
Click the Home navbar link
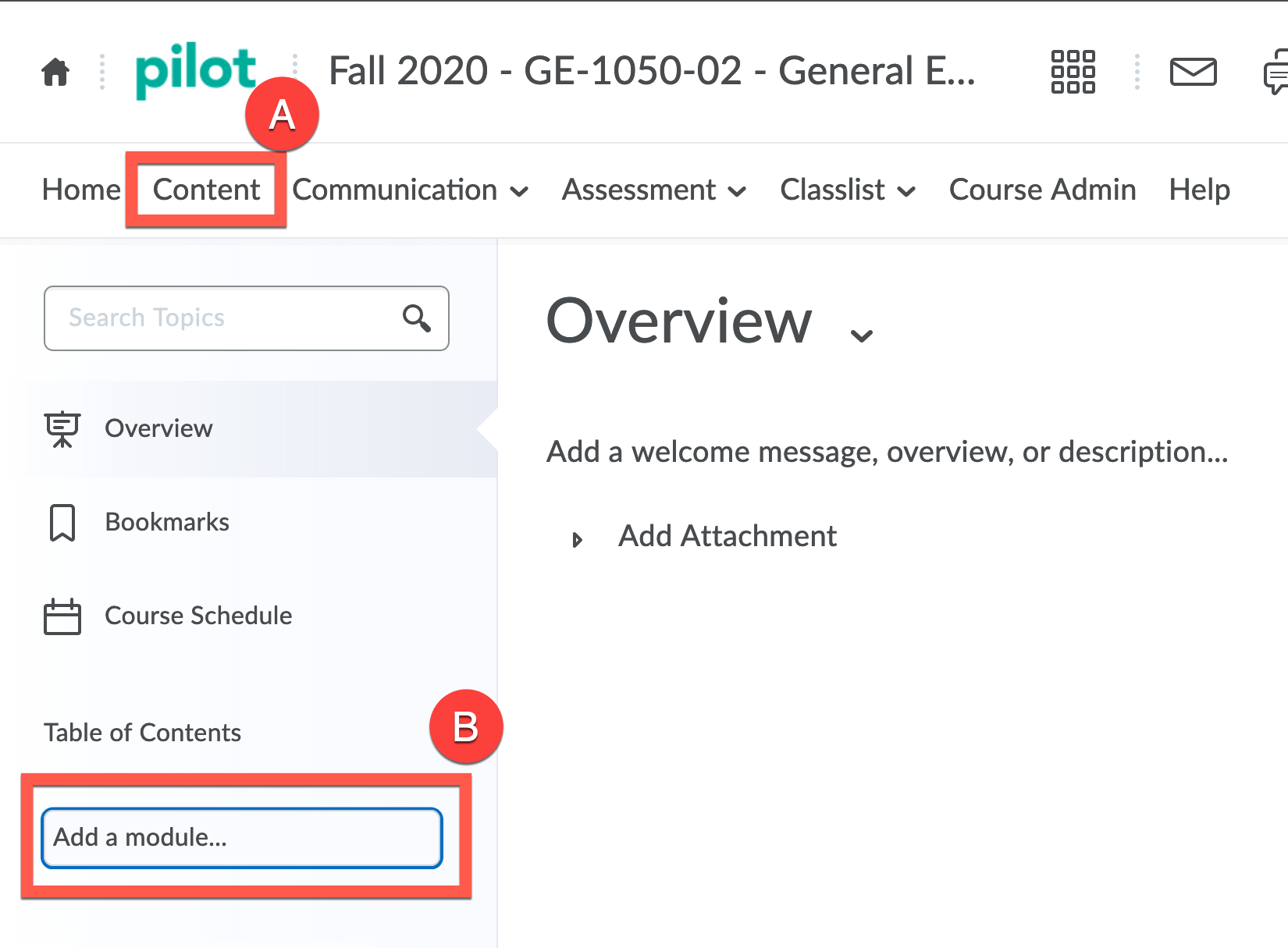81,190
